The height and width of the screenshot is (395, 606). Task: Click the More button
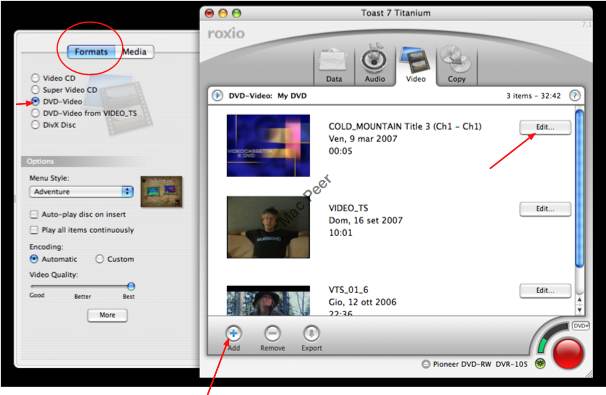point(107,315)
